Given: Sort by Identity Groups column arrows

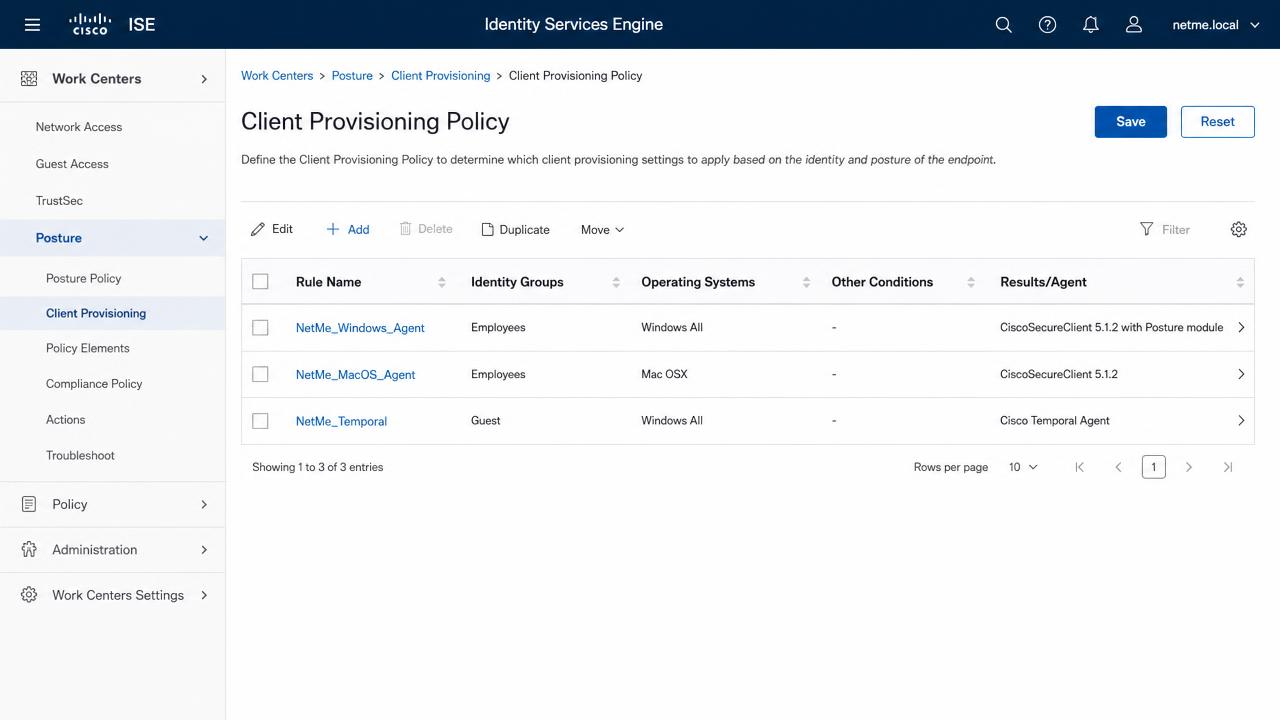Looking at the screenshot, I should tap(616, 282).
